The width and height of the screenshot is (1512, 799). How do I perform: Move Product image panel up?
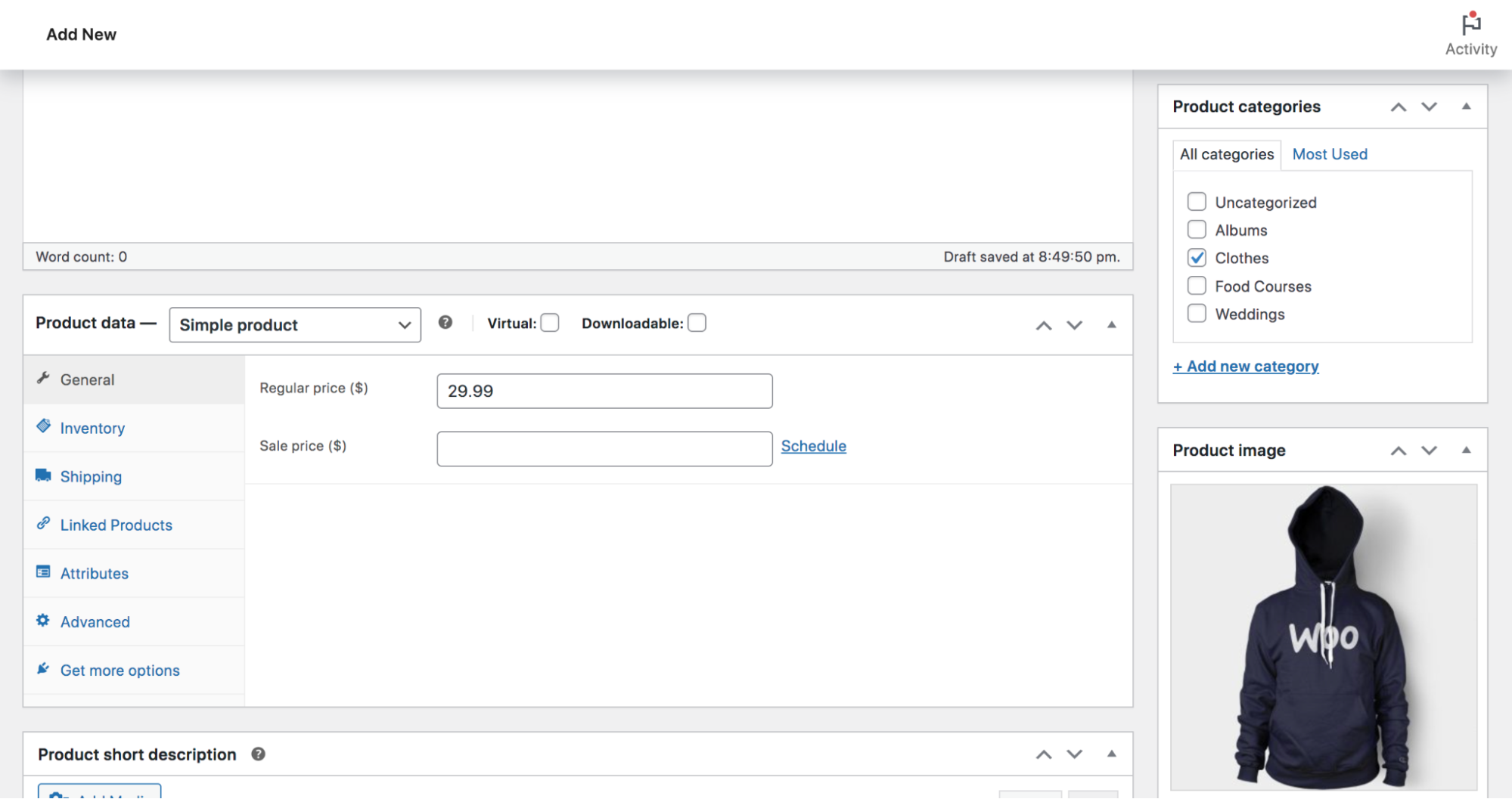tap(1399, 451)
